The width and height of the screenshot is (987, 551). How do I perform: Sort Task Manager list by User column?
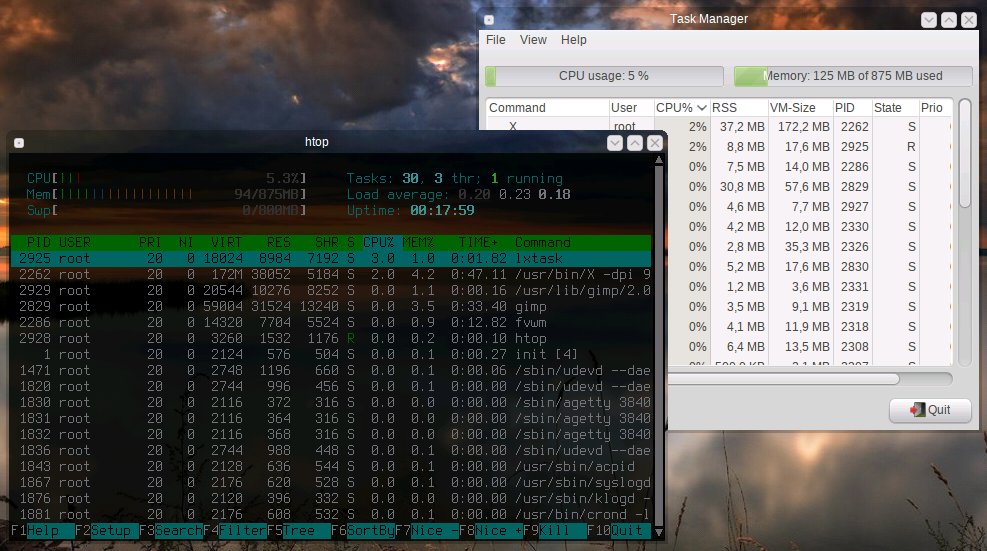click(x=631, y=108)
